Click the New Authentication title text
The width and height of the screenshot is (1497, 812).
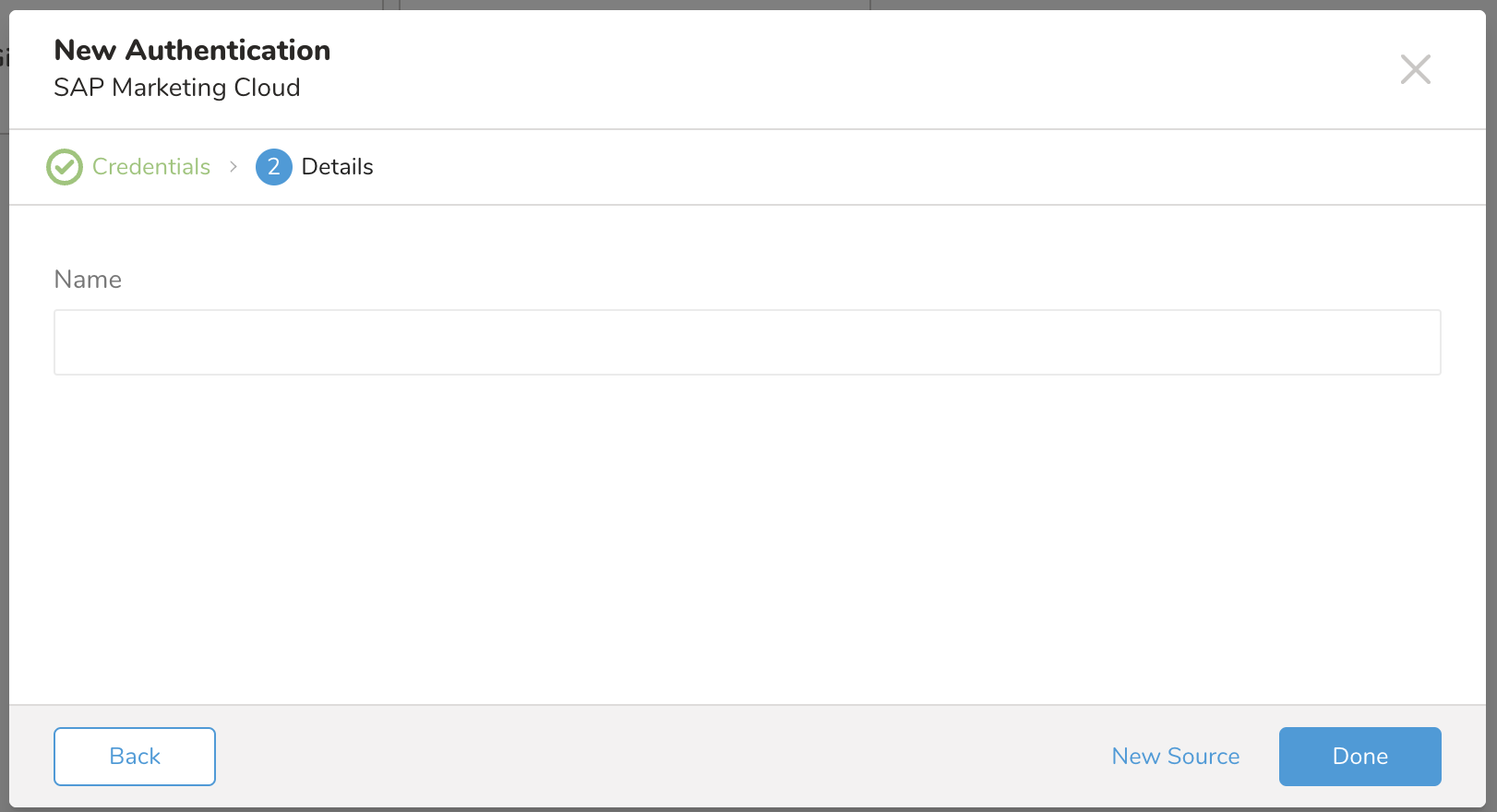[192, 50]
